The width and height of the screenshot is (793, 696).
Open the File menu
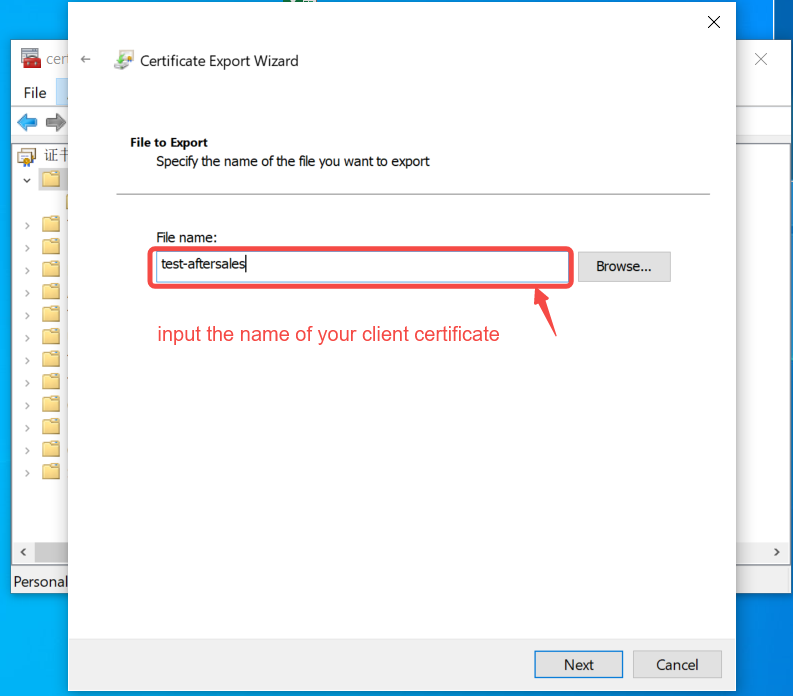(x=35, y=93)
